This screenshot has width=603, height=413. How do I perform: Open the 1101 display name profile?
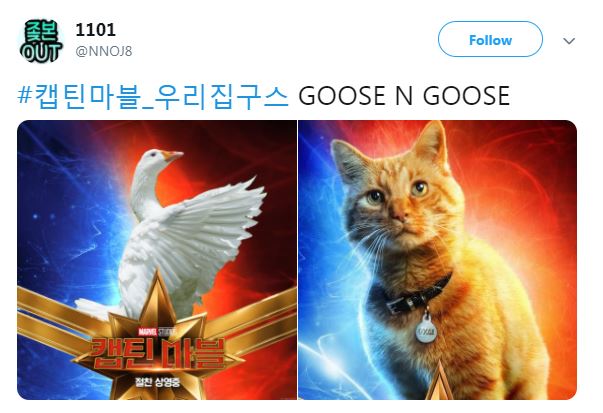(95, 30)
